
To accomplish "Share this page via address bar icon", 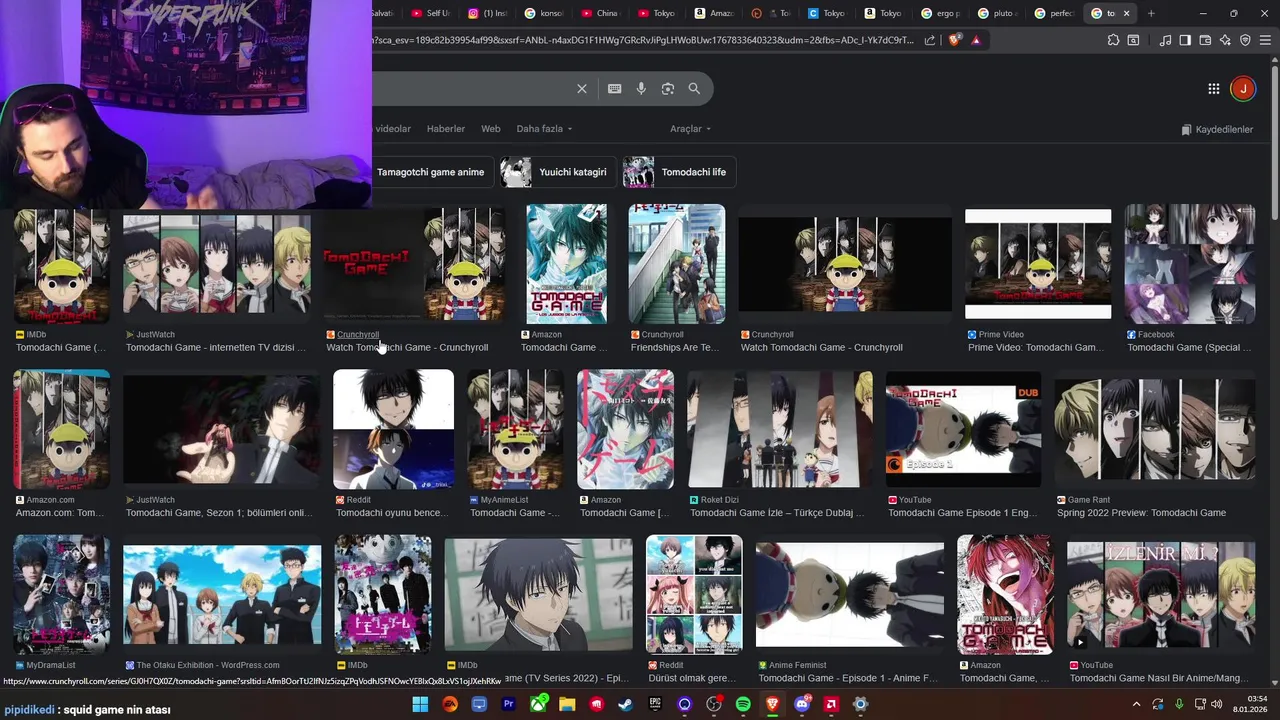I will click(x=930, y=40).
